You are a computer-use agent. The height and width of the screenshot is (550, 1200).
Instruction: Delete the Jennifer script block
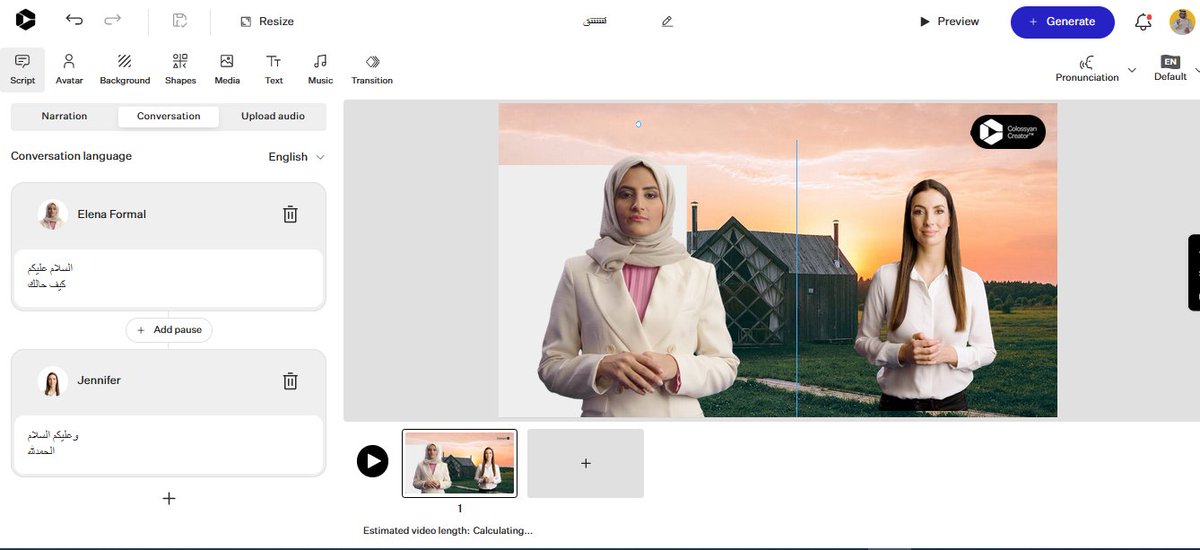pyautogui.click(x=290, y=380)
